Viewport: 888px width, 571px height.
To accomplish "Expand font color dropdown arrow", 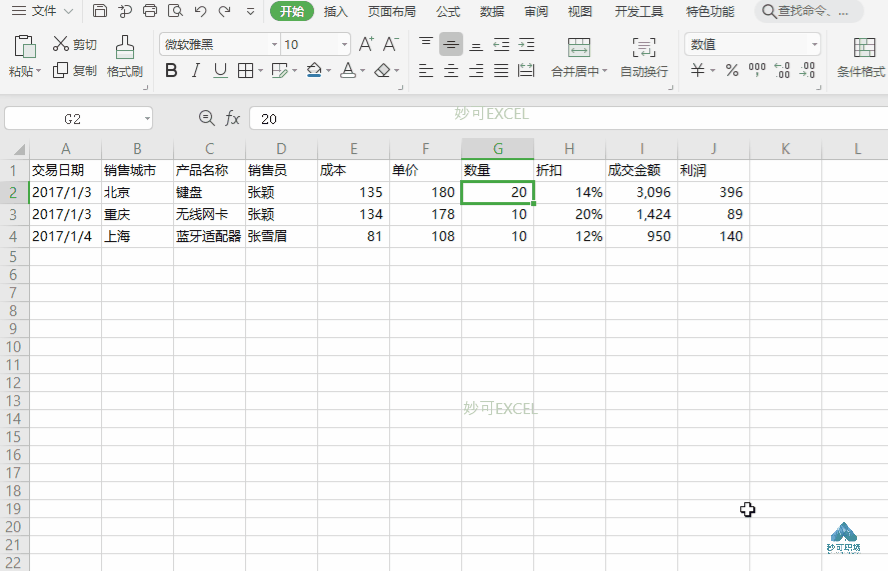I will point(362,71).
